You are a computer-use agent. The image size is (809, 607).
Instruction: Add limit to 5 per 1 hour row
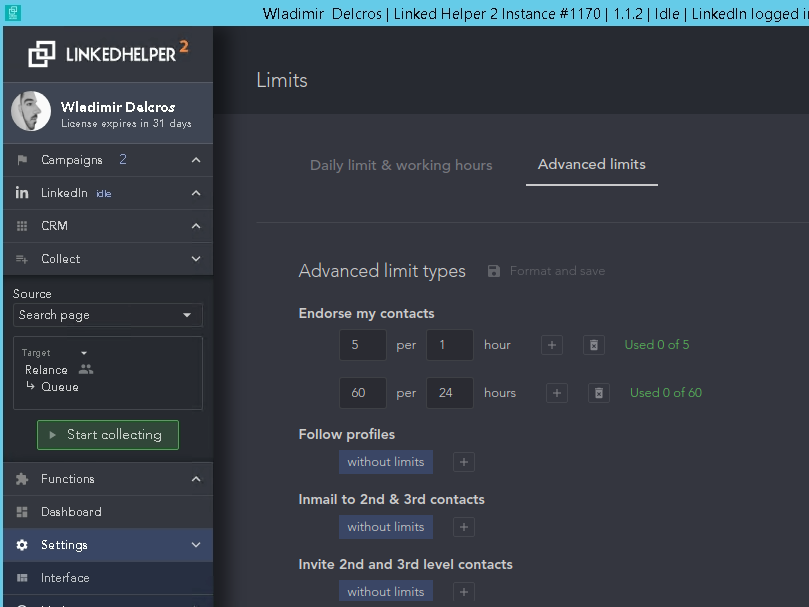click(552, 345)
